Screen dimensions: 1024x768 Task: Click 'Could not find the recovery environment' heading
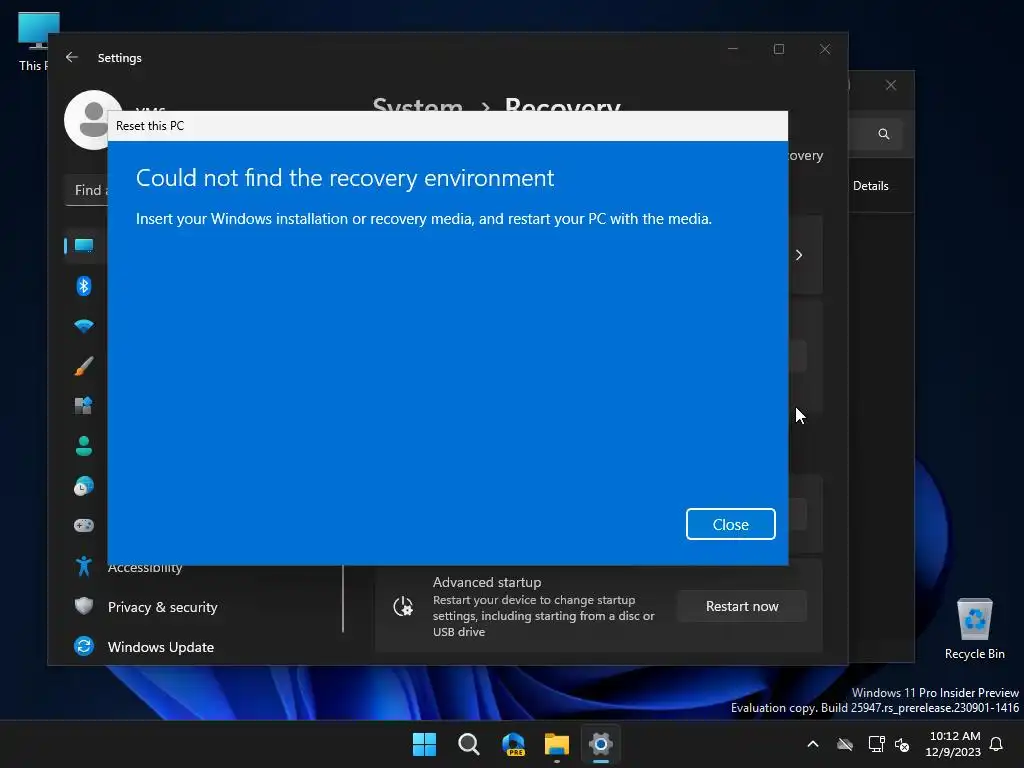[345, 178]
